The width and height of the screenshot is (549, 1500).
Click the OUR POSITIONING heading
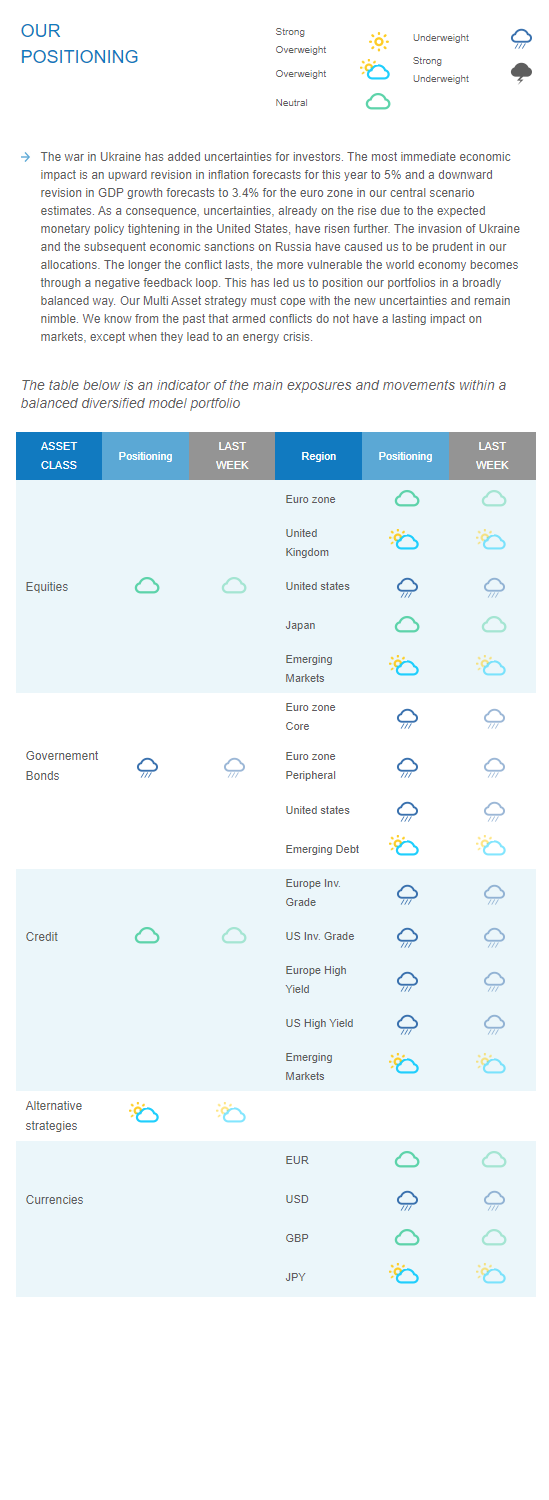click(x=80, y=44)
